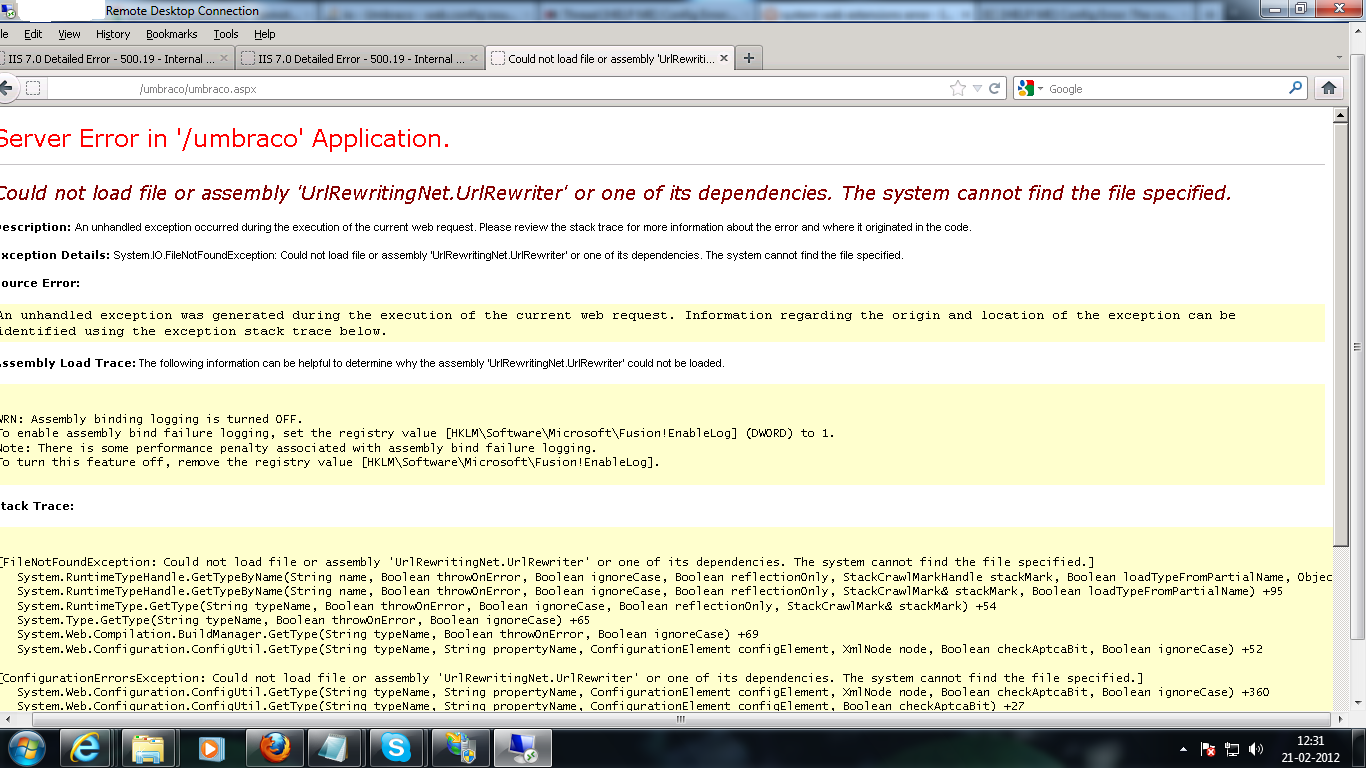Open the Help menu
Viewport: 1366px width, 768px height.
264,34
